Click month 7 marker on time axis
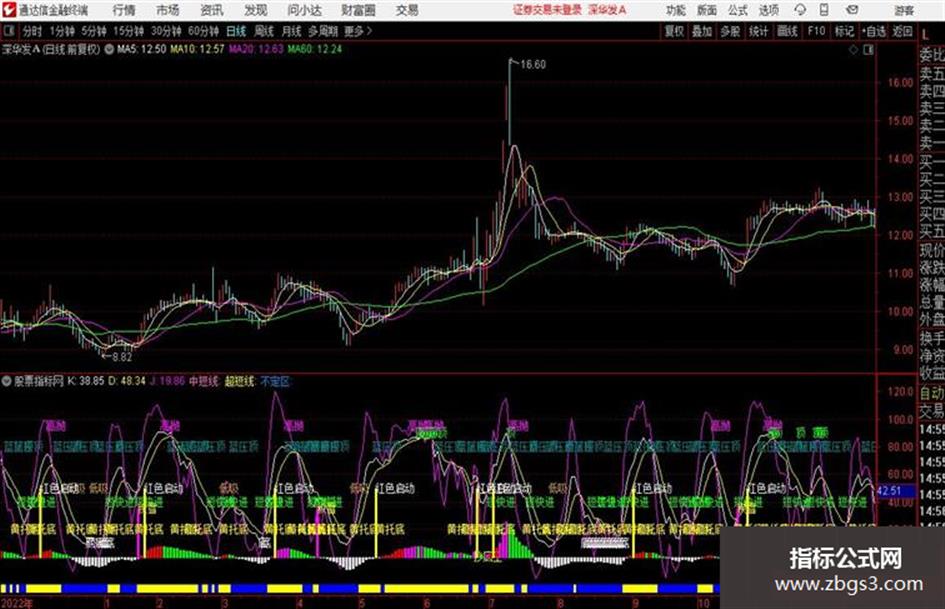Viewport: 945px width, 609px height. [x=492, y=603]
